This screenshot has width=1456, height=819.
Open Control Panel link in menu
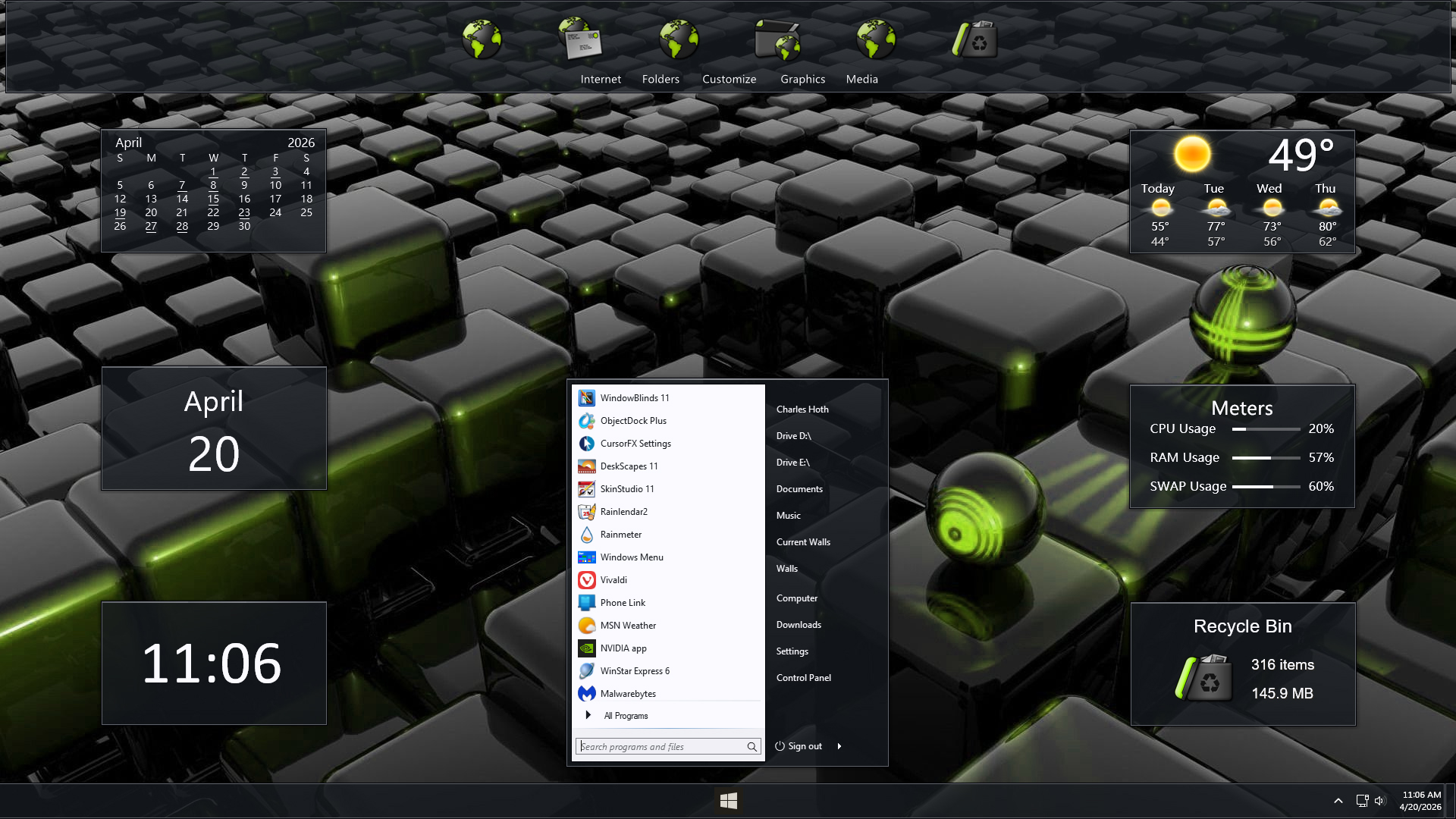click(x=803, y=678)
